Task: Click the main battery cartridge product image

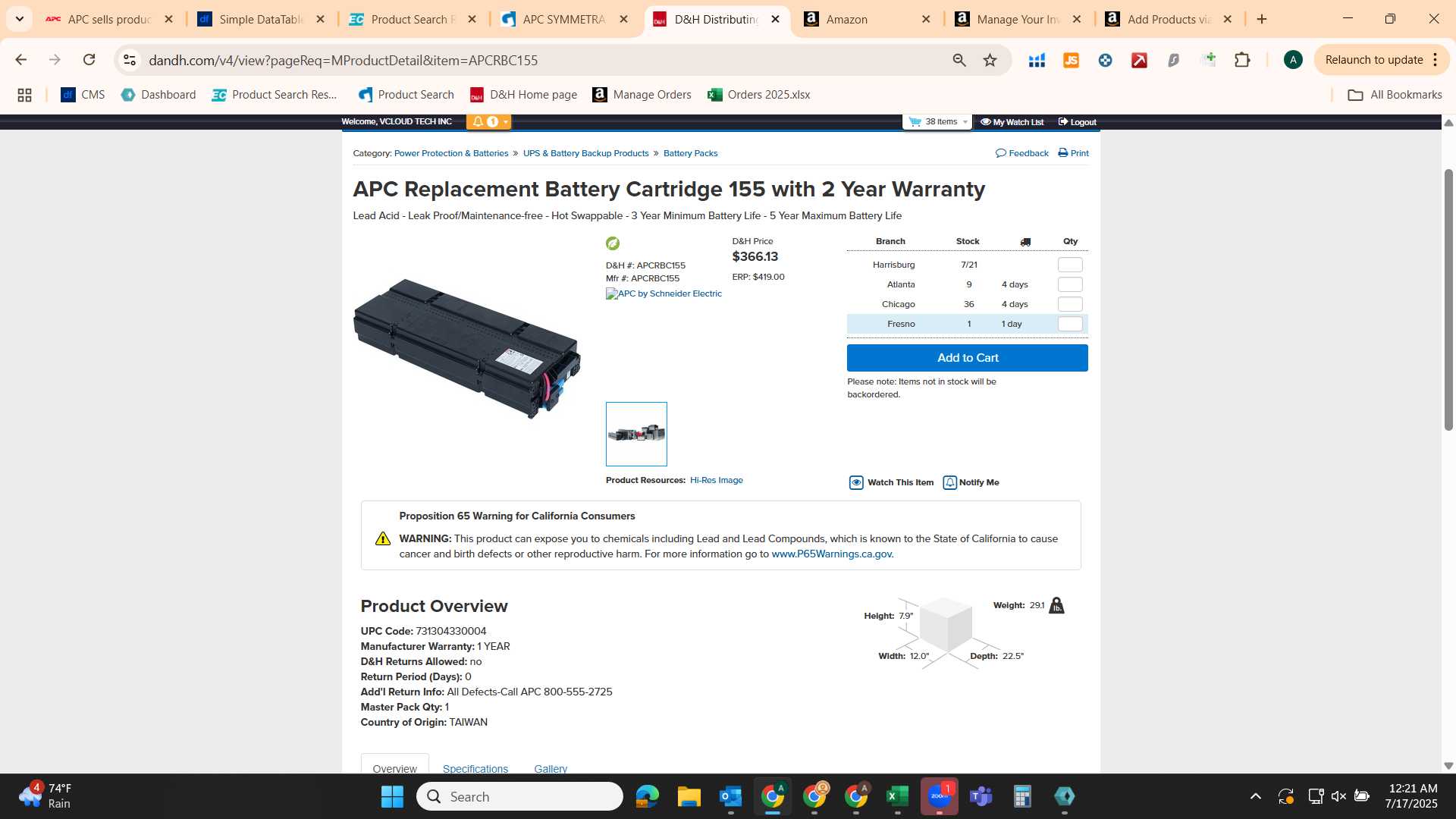Action: click(467, 348)
